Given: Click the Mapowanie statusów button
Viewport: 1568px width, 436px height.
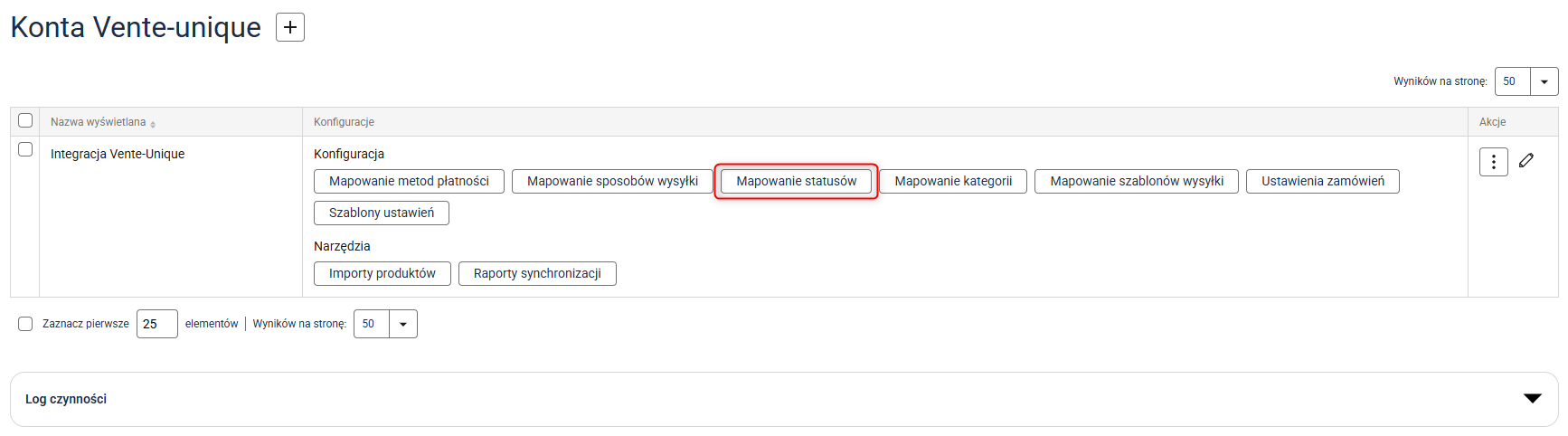Looking at the screenshot, I should point(796,181).
